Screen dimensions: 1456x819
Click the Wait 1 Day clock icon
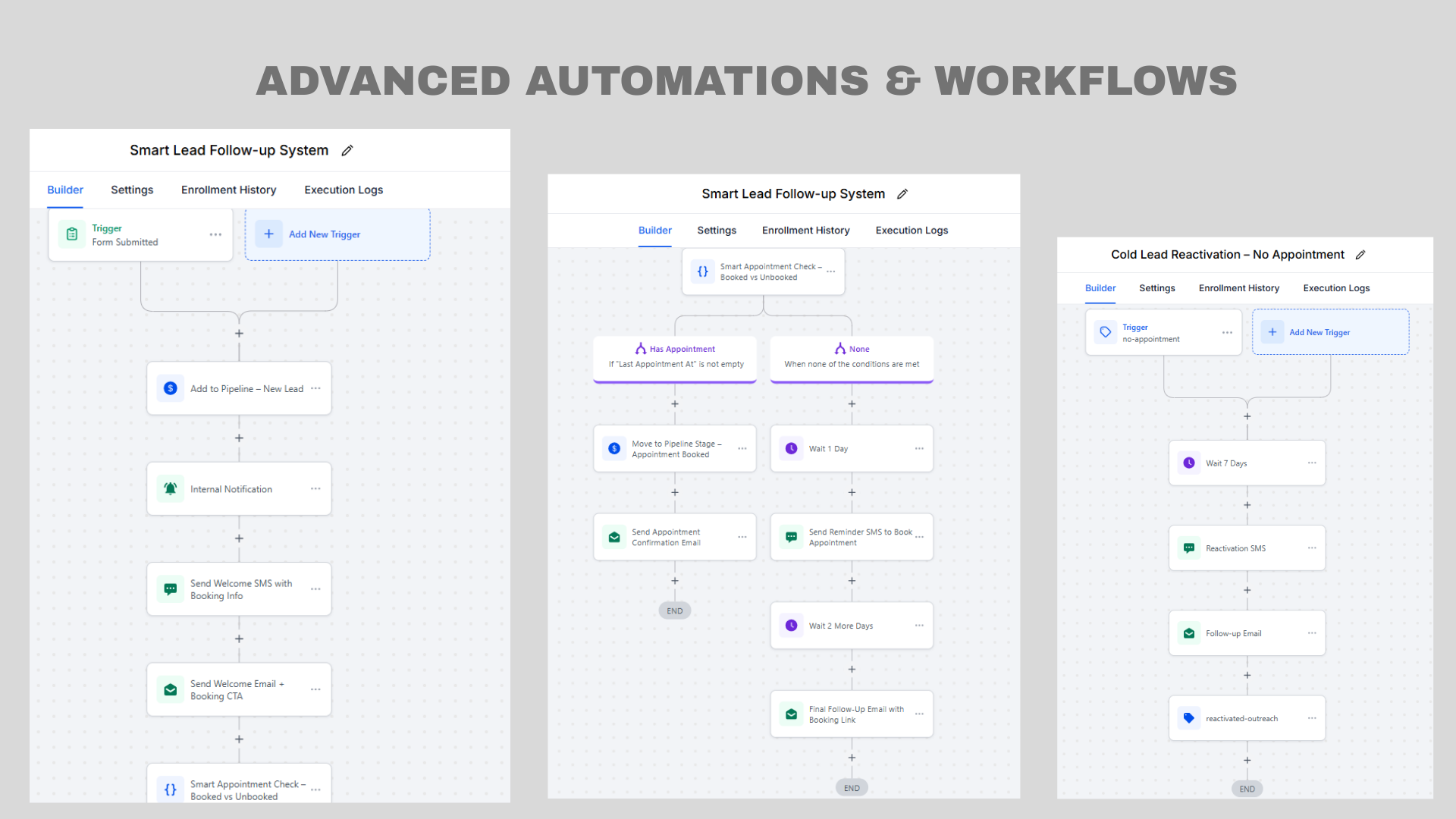[x=791, y=448]
